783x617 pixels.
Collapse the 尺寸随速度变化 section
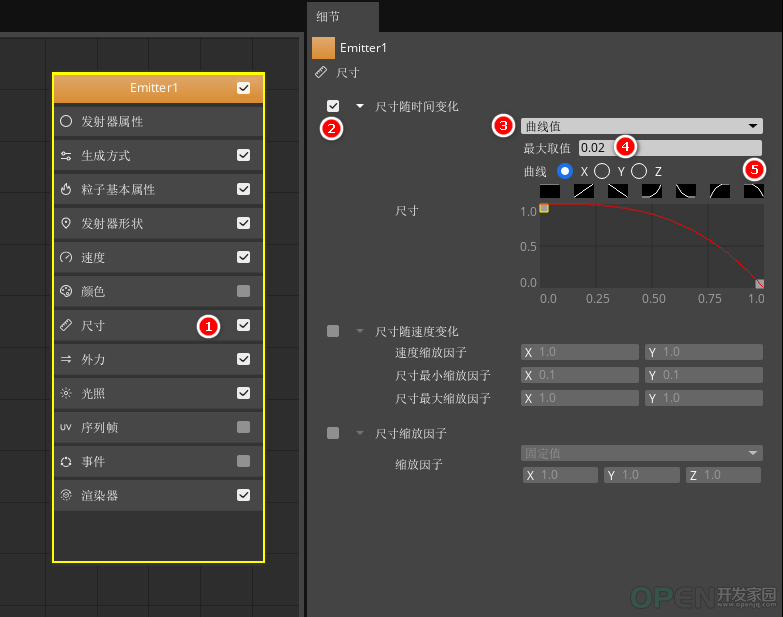pos(360,331)
